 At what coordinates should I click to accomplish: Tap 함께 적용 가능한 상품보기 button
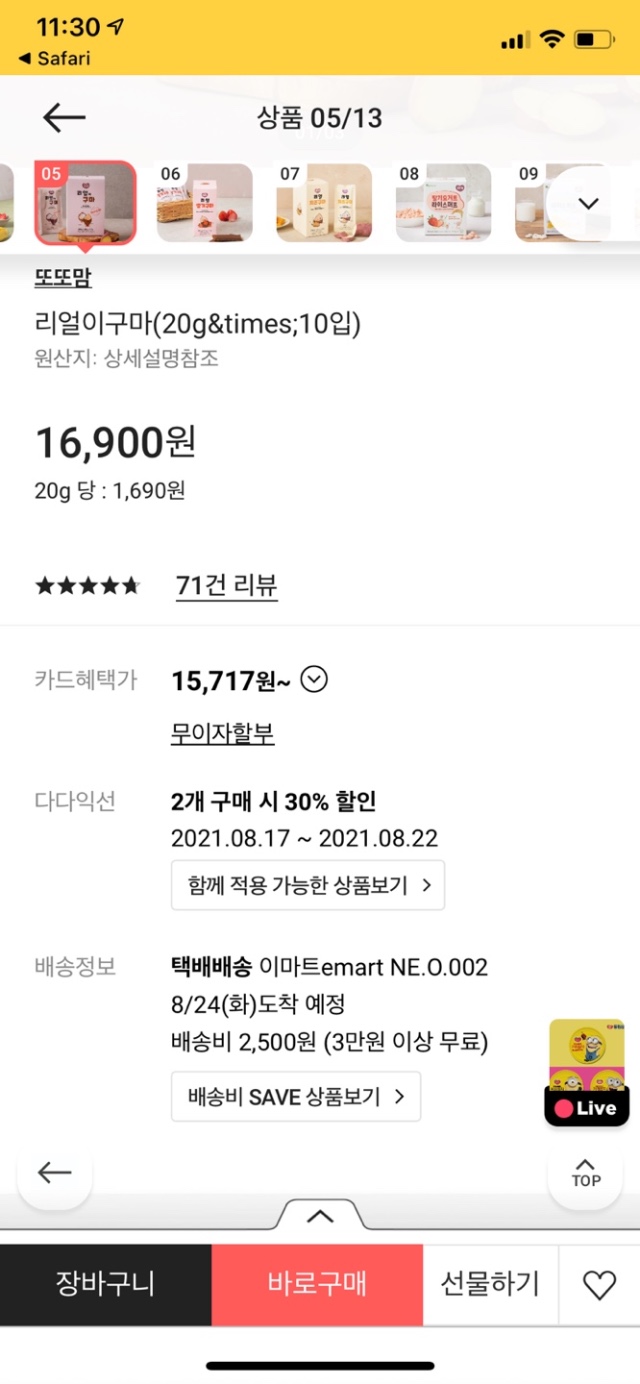pos(308,885)
